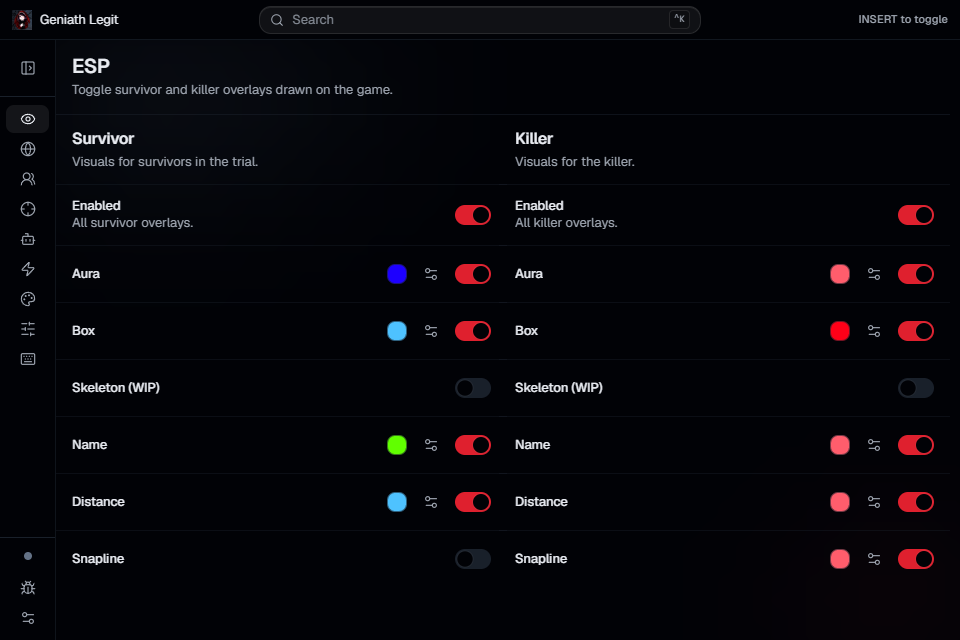
Task: Open the globe world section in sidebar
Action: click(28, 149)
